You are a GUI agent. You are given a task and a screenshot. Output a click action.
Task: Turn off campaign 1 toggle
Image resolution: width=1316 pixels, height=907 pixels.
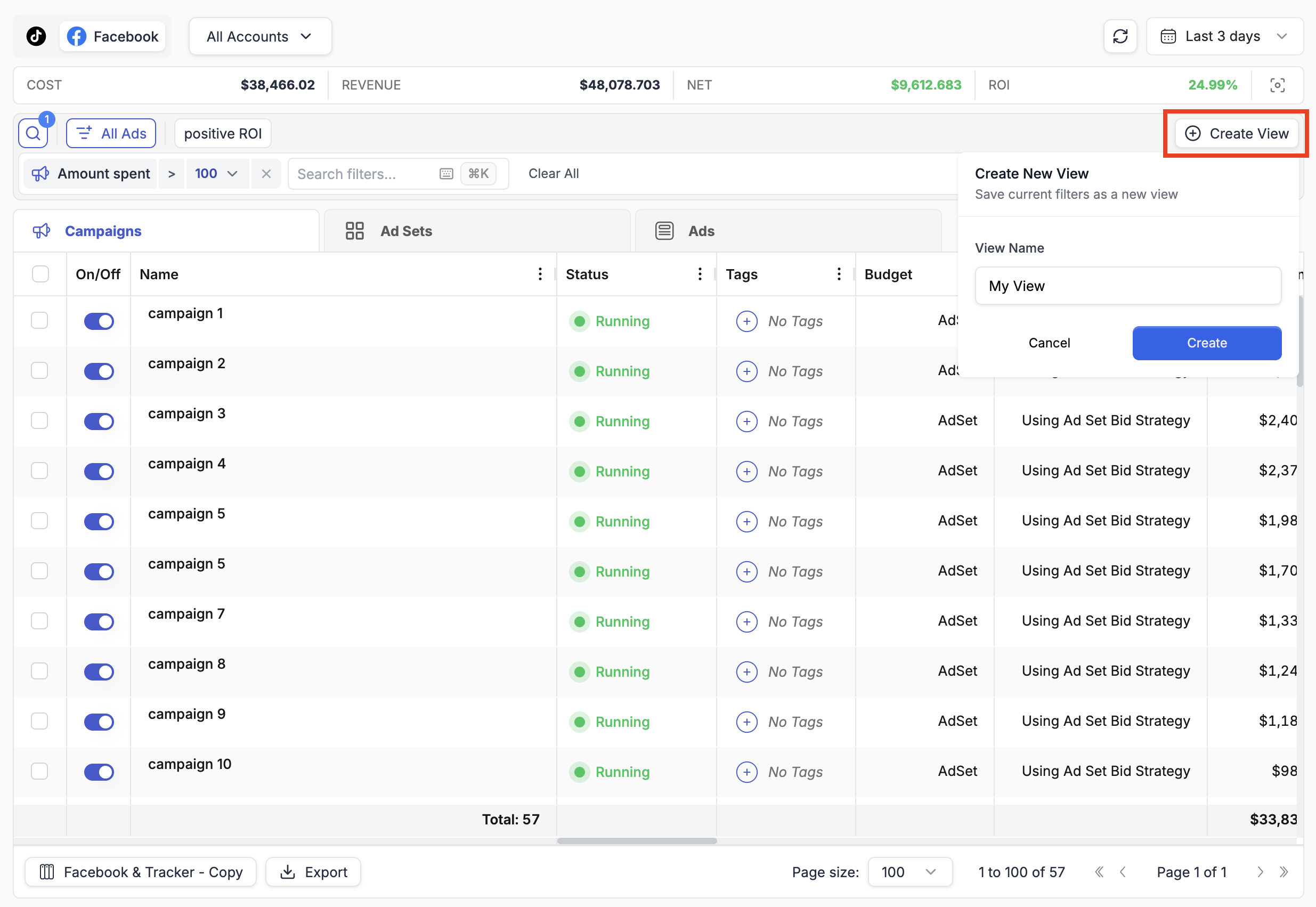coord(99,321)
